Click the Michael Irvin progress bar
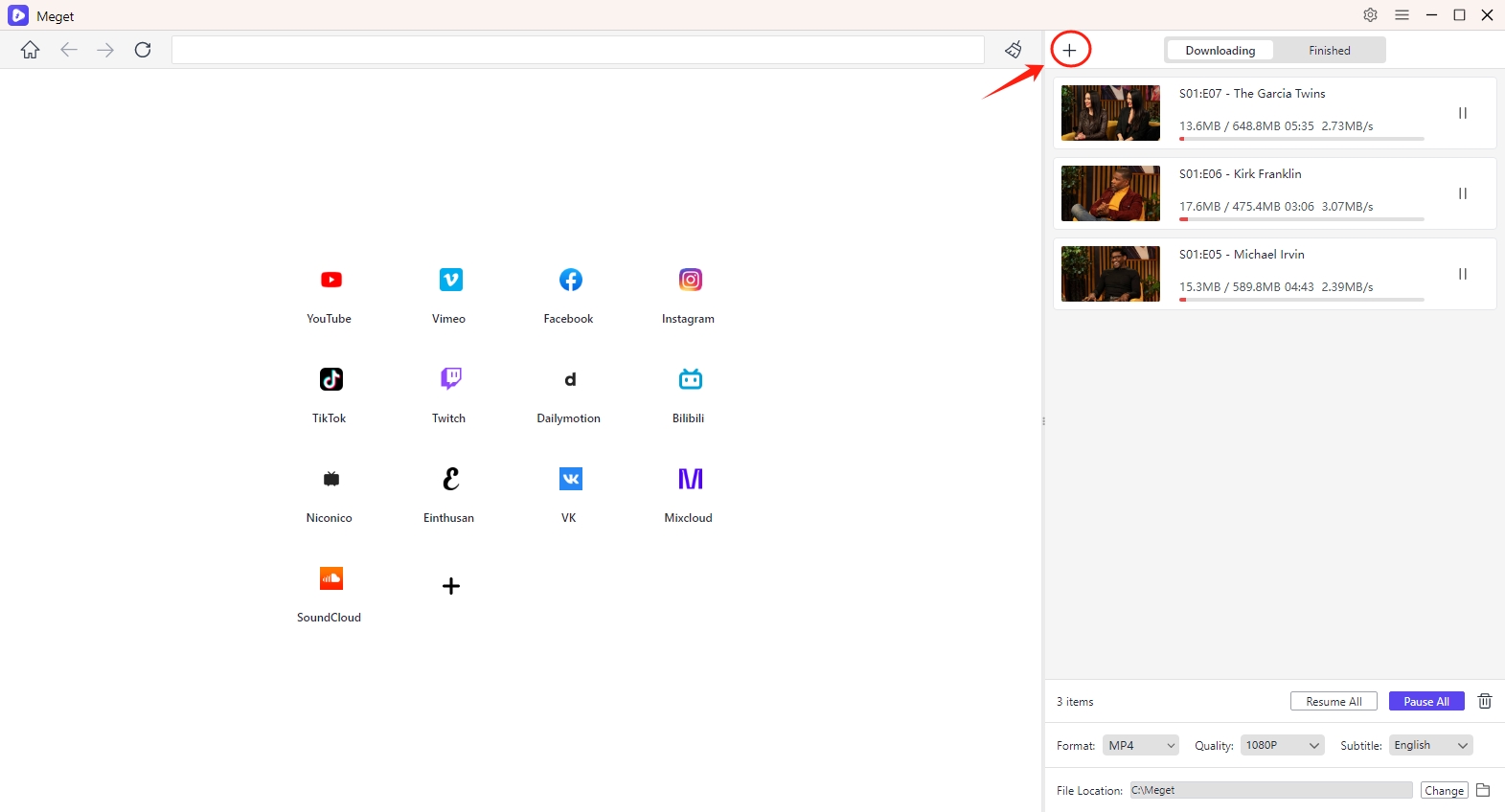1505x812 pixels. [1301, 300]
